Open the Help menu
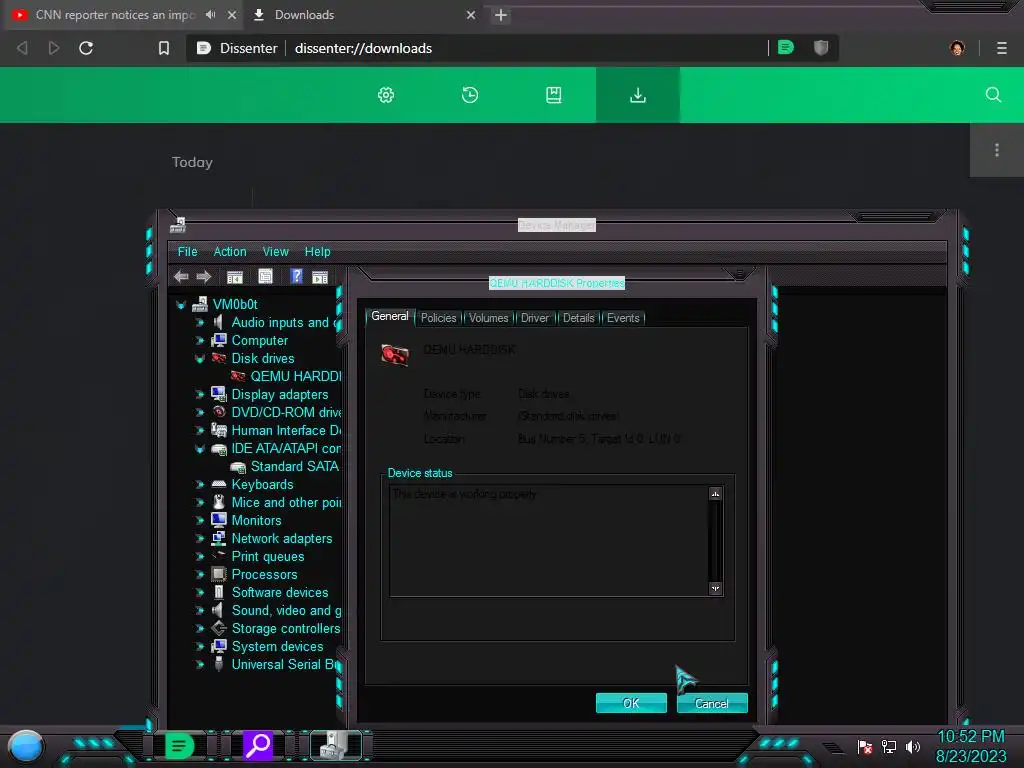Image resolution: width=1024 pixels, height=768 pixels. 317,251
